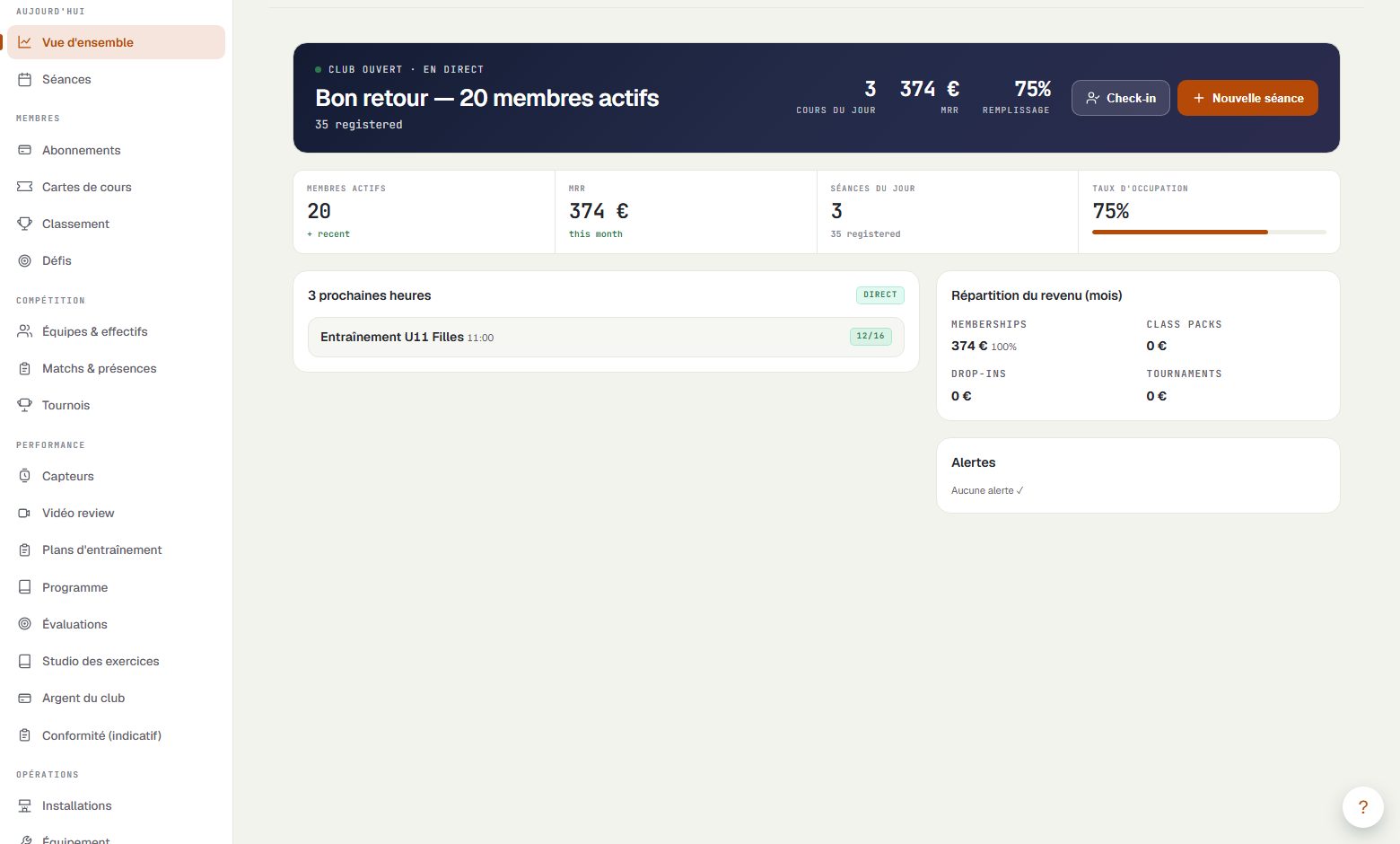The image size is (1400, 844).
Task: Click the '+ recent' label under Membres actifs
Action: point(328,234)
